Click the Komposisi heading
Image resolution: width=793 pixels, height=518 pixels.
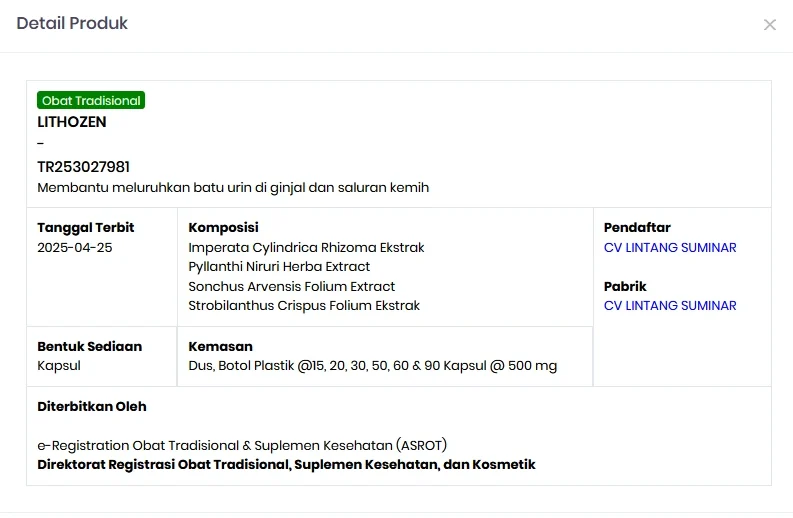pos(224,228)
